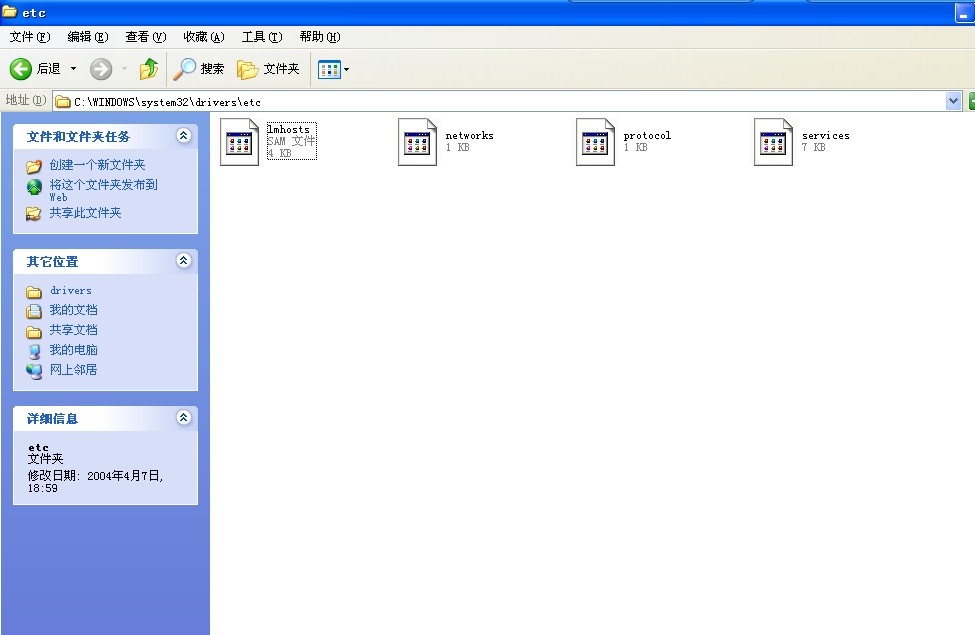Image resolution: width=975 pixels, height=635 pixels.
Task: Open 我的电脑 from other places
Action: pyautogui.click(x=73, y=350)
